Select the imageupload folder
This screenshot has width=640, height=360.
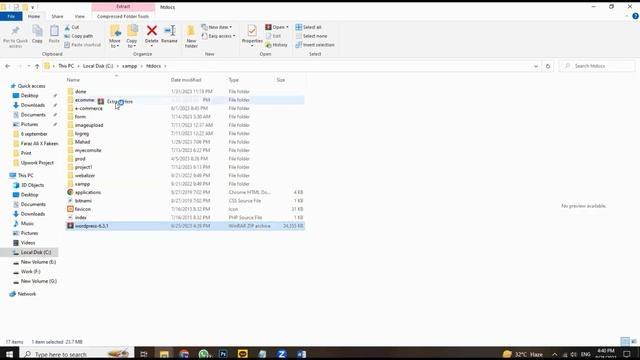89,125
